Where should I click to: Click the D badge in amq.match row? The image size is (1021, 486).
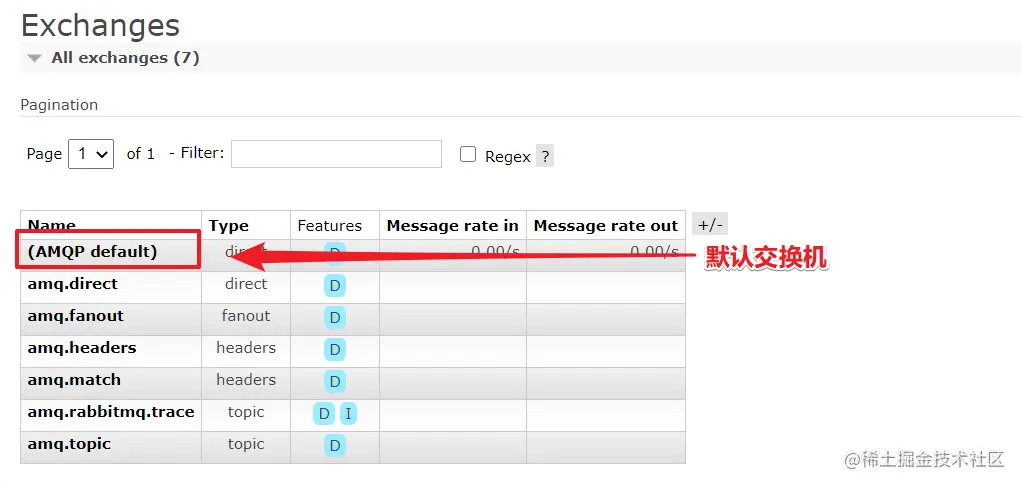tap(335, 382)
